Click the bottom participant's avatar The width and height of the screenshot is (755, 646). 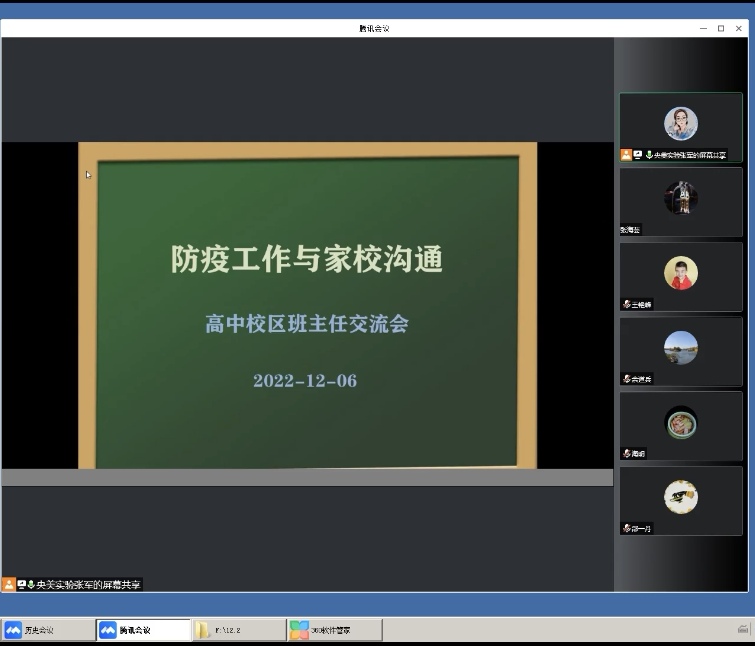(681, 497)
